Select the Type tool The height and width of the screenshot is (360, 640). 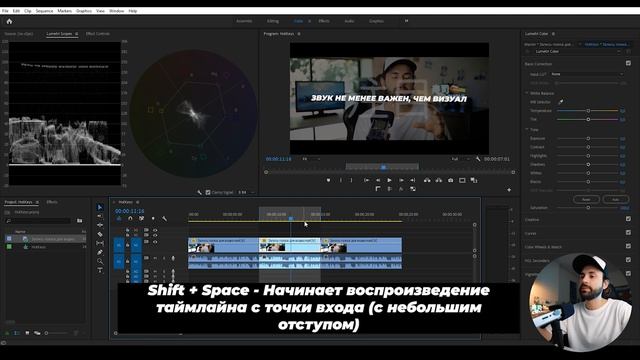point(100,270)
